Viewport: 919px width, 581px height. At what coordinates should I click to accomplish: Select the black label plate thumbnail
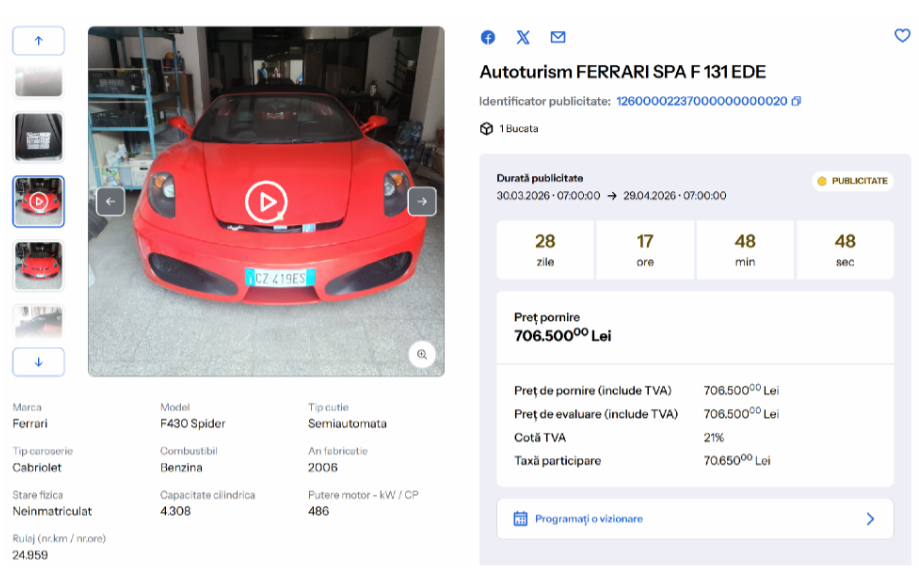point(39,137)
